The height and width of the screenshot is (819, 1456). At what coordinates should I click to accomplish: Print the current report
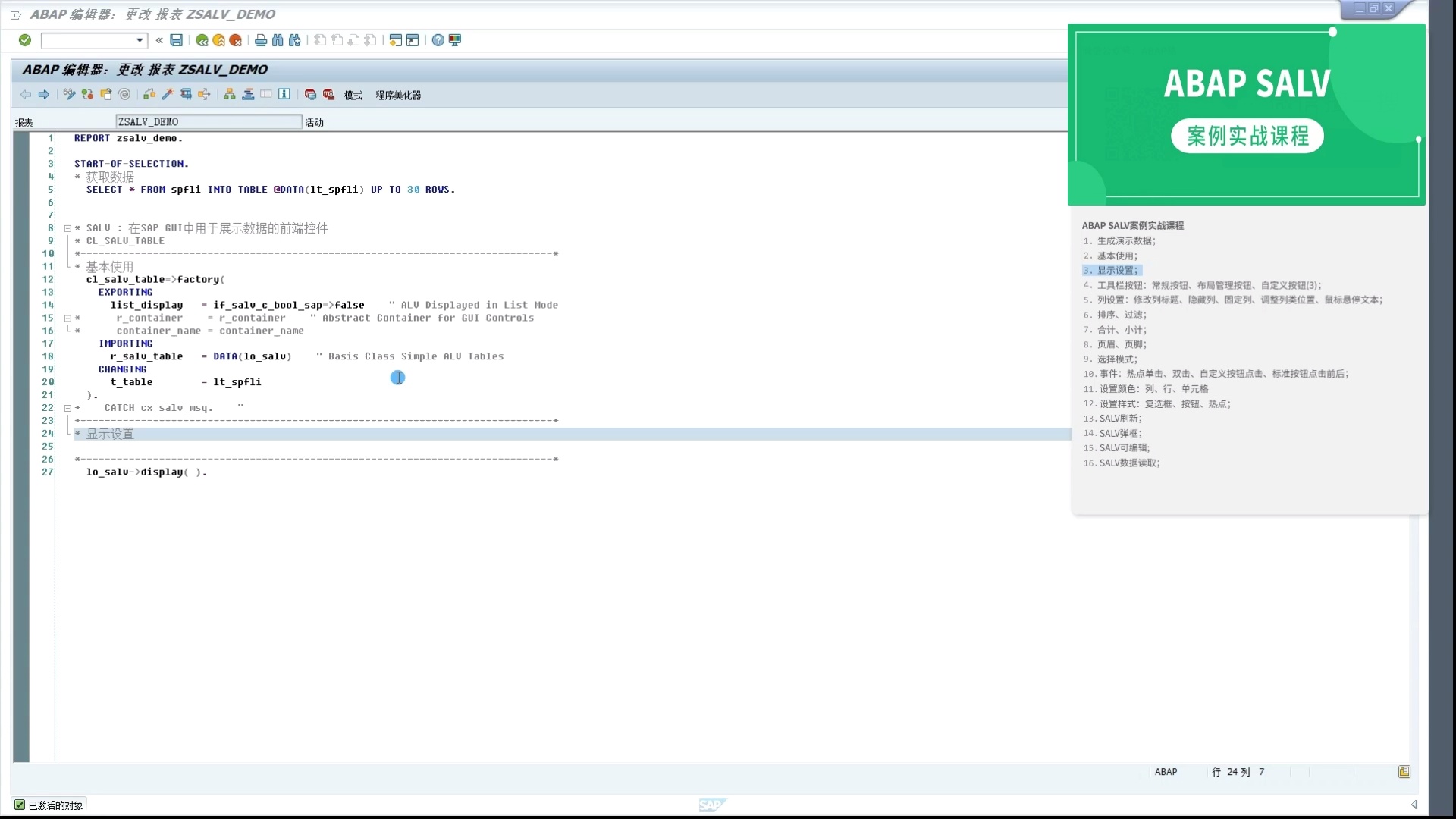259,40
